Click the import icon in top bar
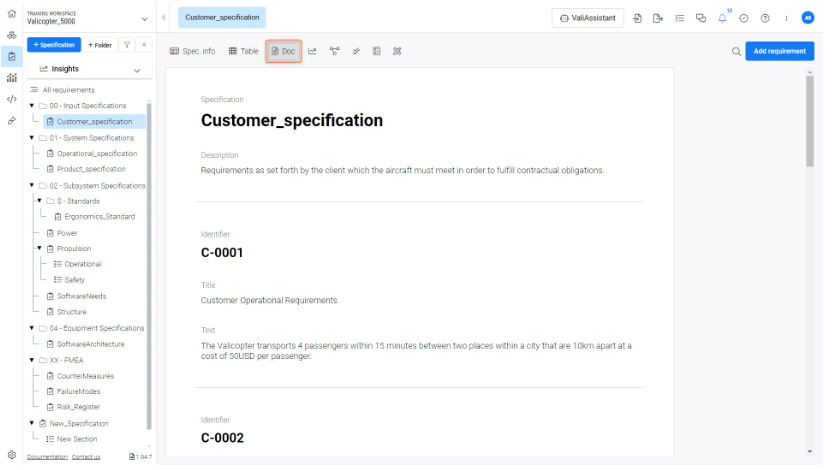 pyautogui.click(x=637, y=18)
